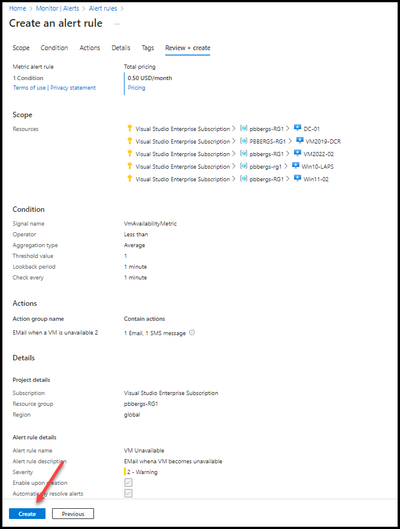Click resource group icon in Win11-02 row
This screenshot has width=400, height=529.
(x=244, y=178)
